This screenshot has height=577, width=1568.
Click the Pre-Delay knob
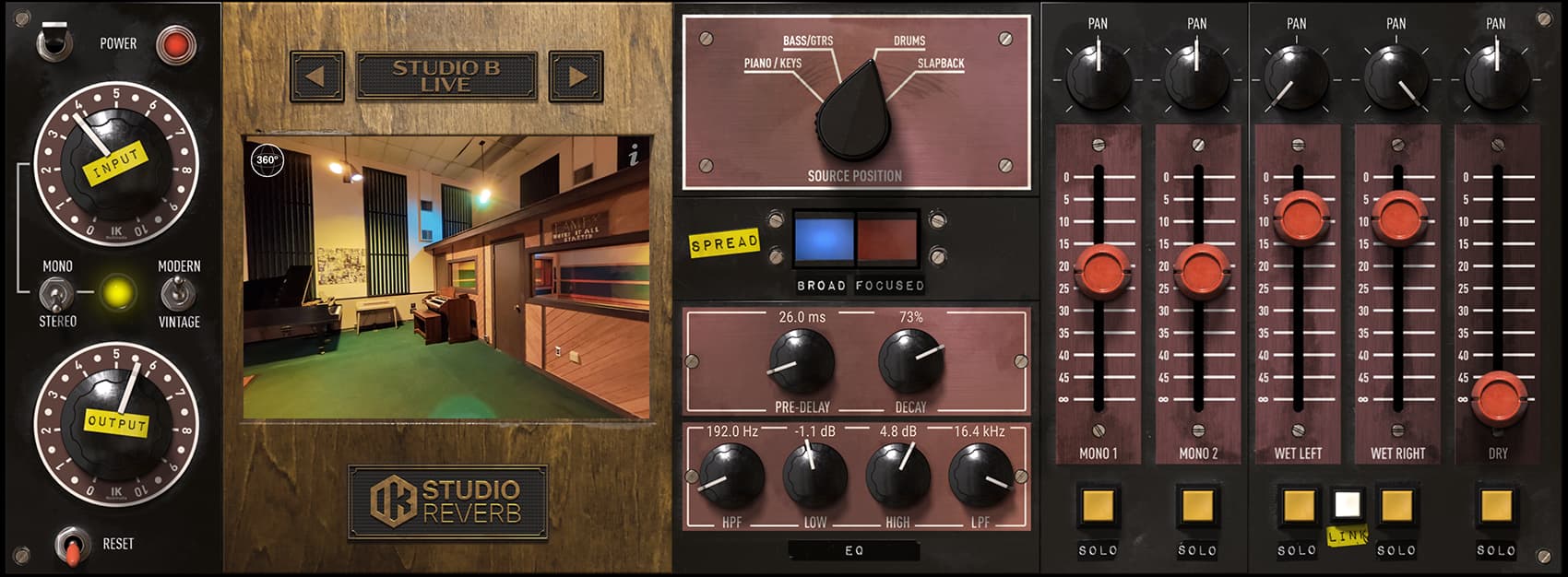pos(801,361)
